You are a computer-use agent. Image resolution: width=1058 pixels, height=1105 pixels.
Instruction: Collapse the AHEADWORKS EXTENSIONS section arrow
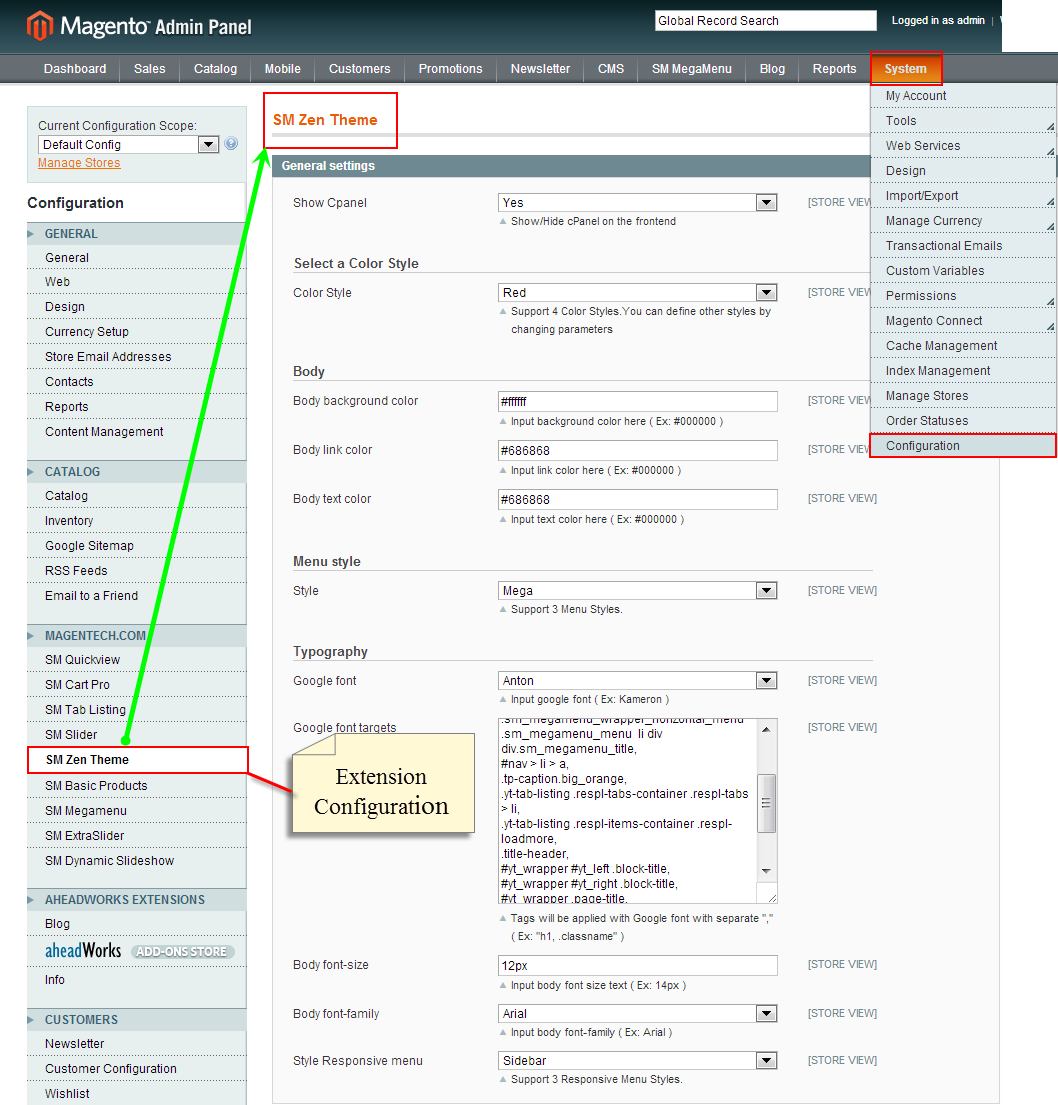pyautogui.click(x=30, y=900)
